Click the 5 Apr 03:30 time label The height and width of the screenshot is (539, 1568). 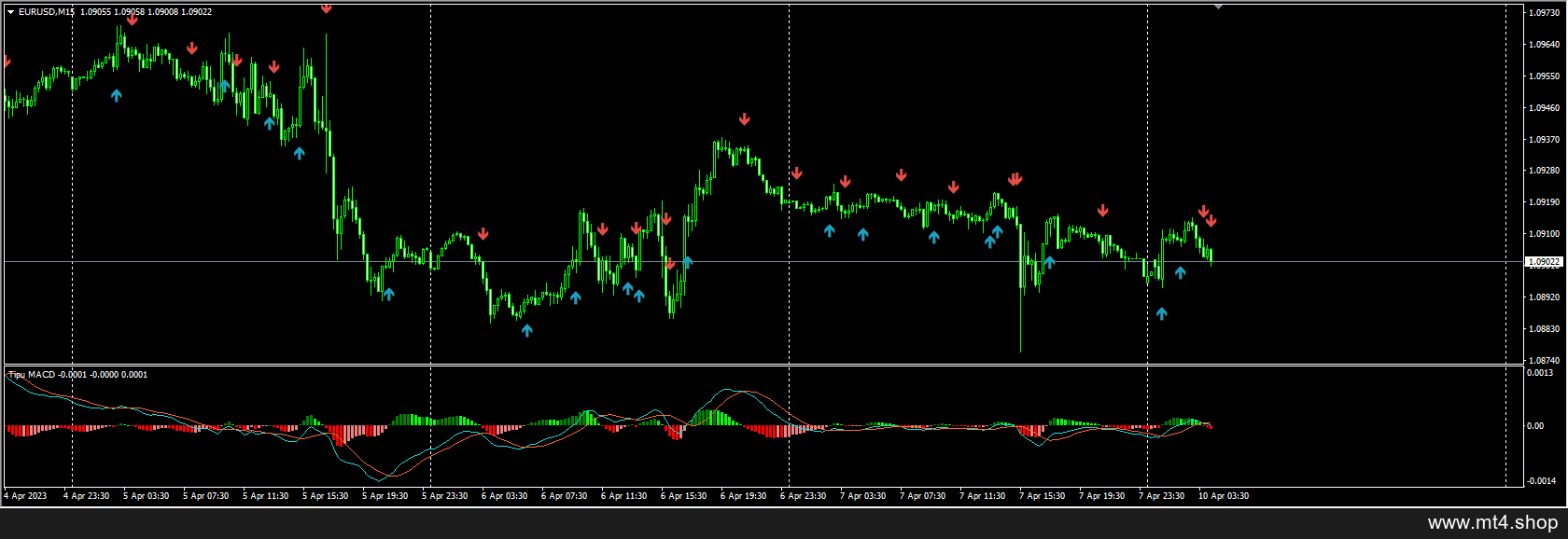coord(147,496)
